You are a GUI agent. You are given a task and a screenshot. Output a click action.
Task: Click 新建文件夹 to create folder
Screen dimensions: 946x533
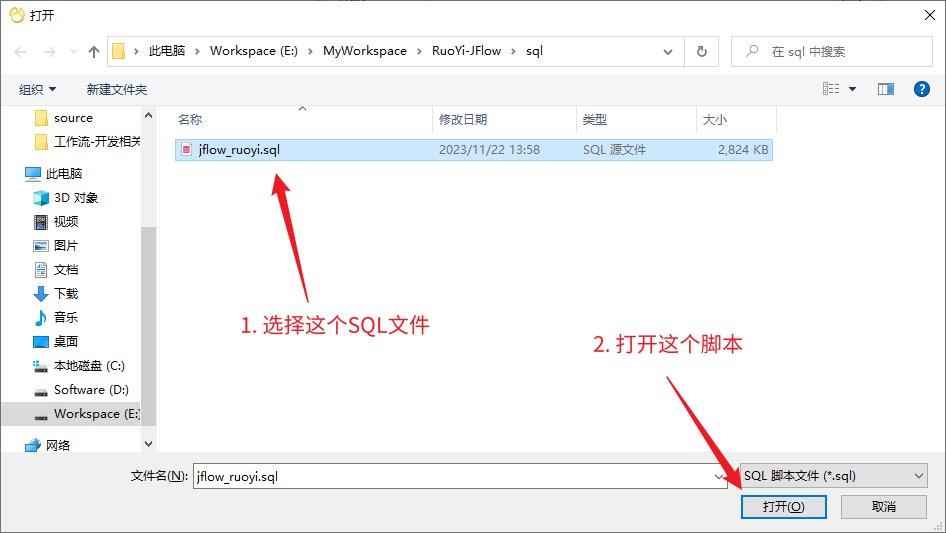tap(117, 90)
